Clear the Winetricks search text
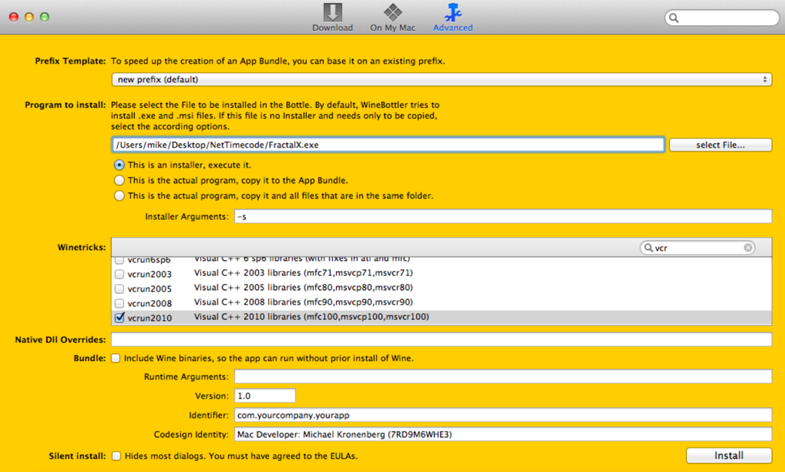The height and width of the screenshot is (472, 785). point(747,248)
